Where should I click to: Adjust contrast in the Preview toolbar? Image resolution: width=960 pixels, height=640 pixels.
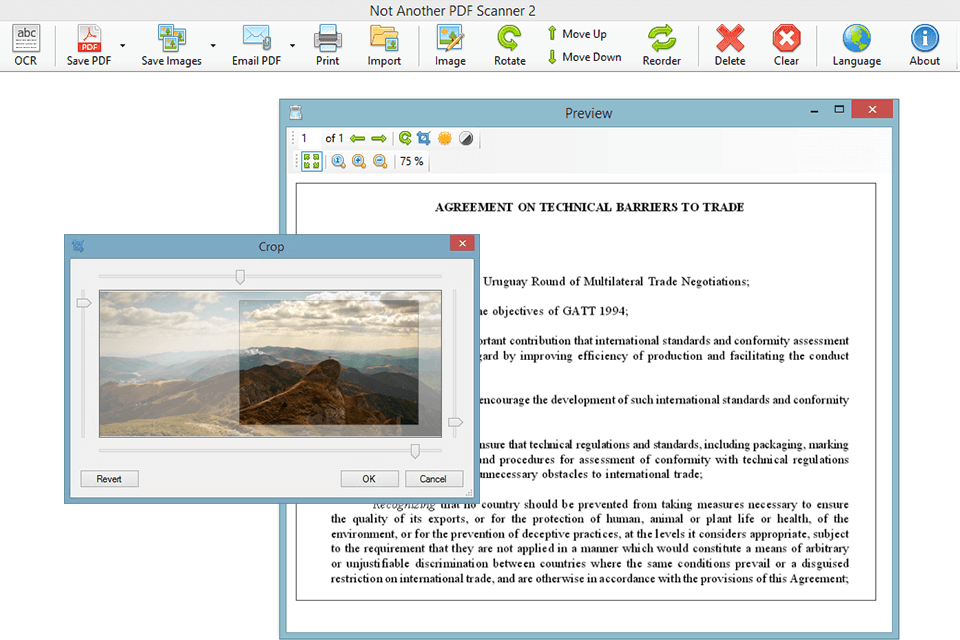[466, 138]
